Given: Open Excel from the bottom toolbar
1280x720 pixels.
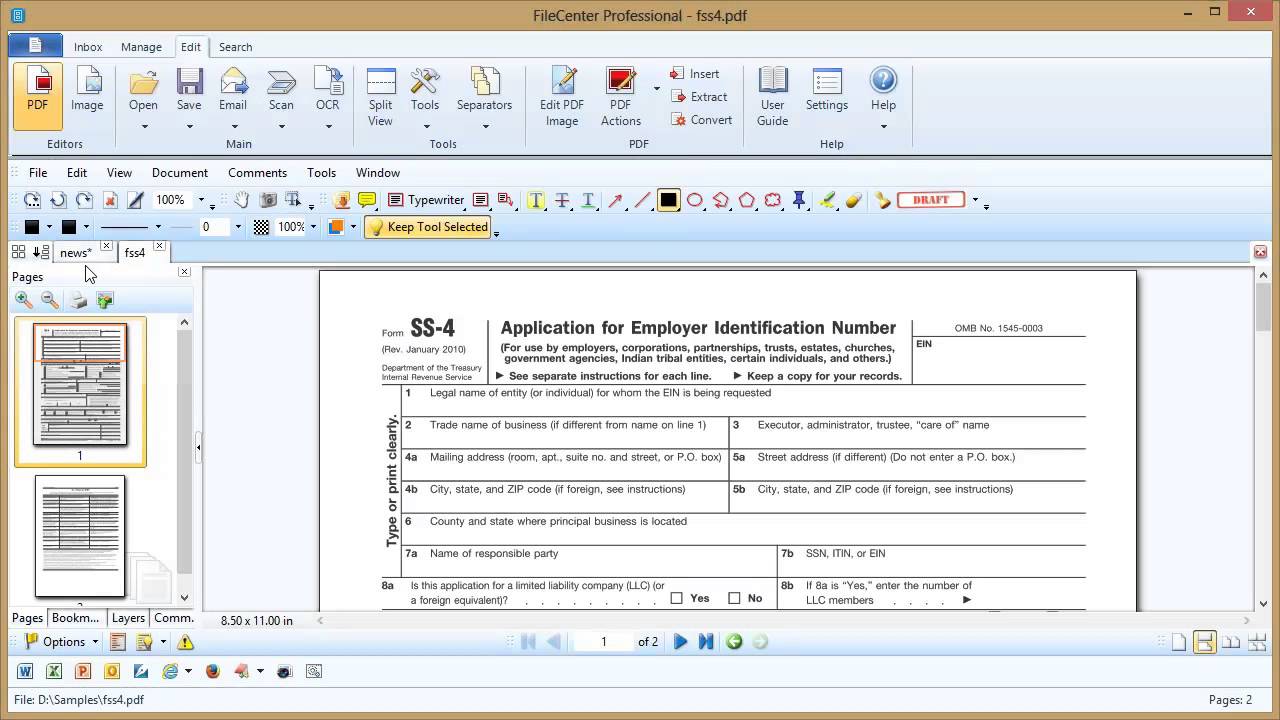Looking at the screenshot, I should click(x=54, y=672).
